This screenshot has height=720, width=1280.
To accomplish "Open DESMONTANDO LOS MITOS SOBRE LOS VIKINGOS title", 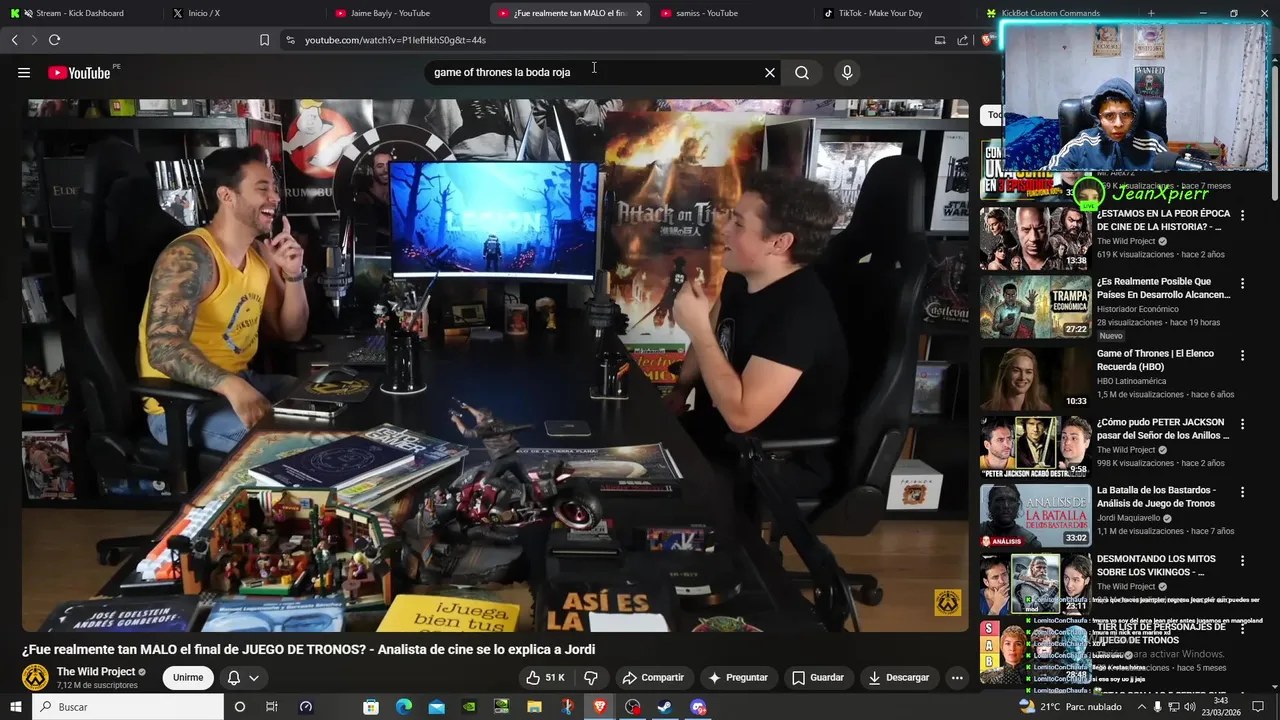I will tap(1157, 565).
